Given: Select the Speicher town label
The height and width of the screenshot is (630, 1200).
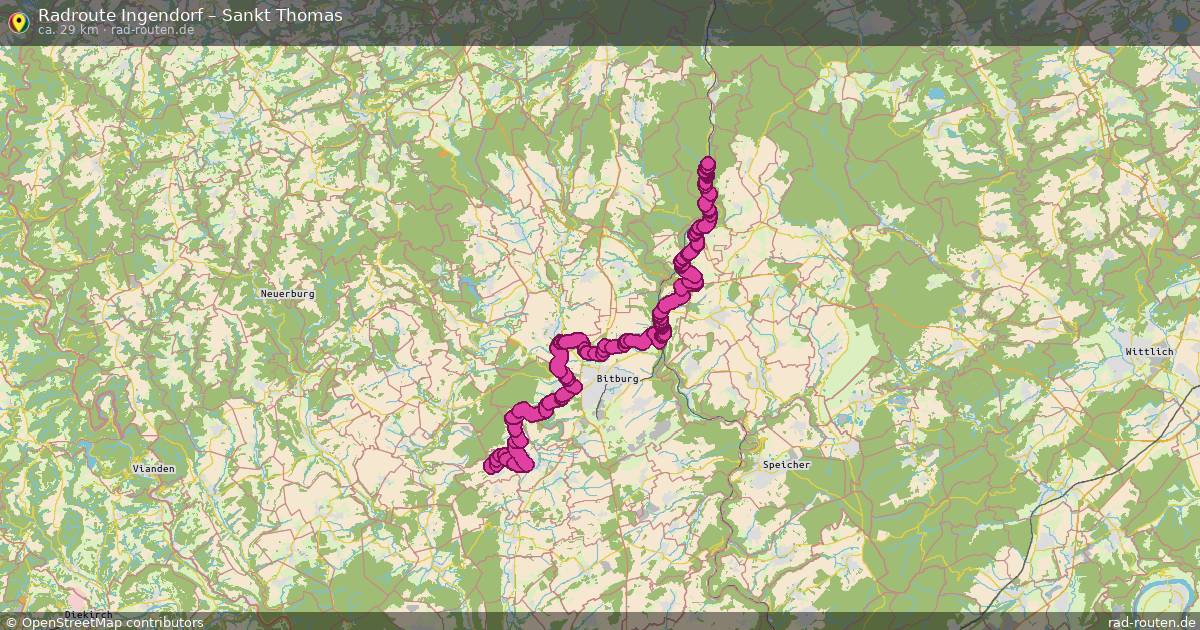Looking at the screenshot, I should (x=787, y=465).
